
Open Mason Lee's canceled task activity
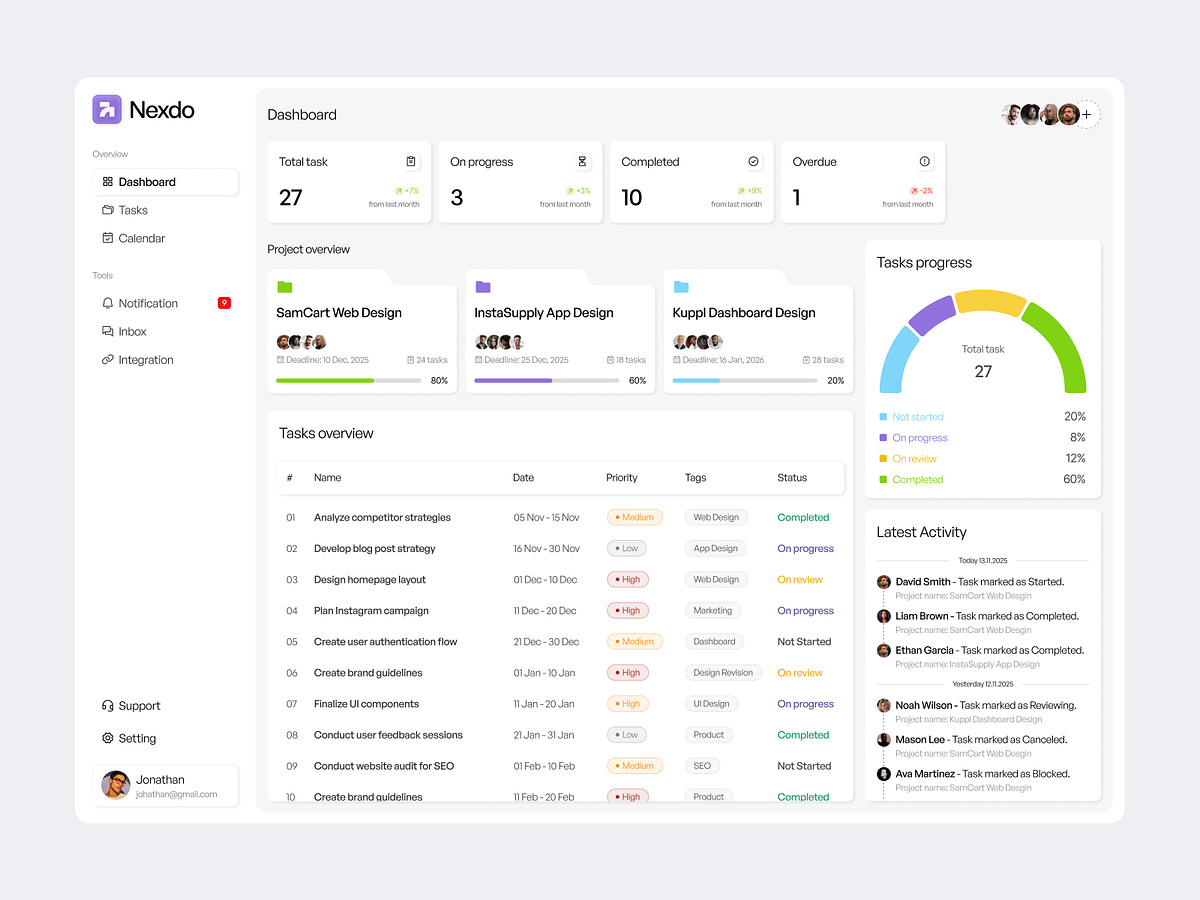coord(982,746)
